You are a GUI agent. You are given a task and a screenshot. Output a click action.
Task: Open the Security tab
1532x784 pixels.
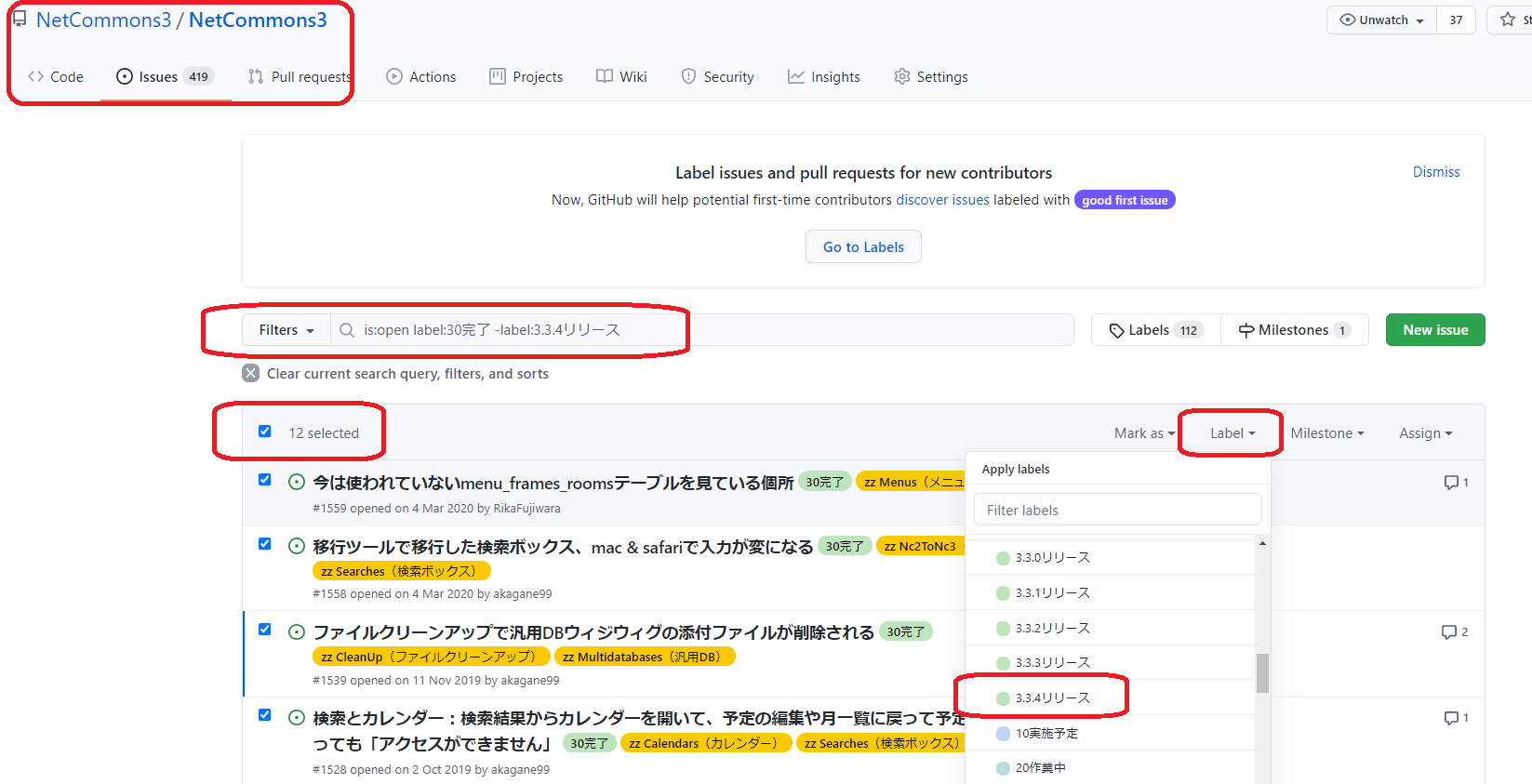[717, 77]
